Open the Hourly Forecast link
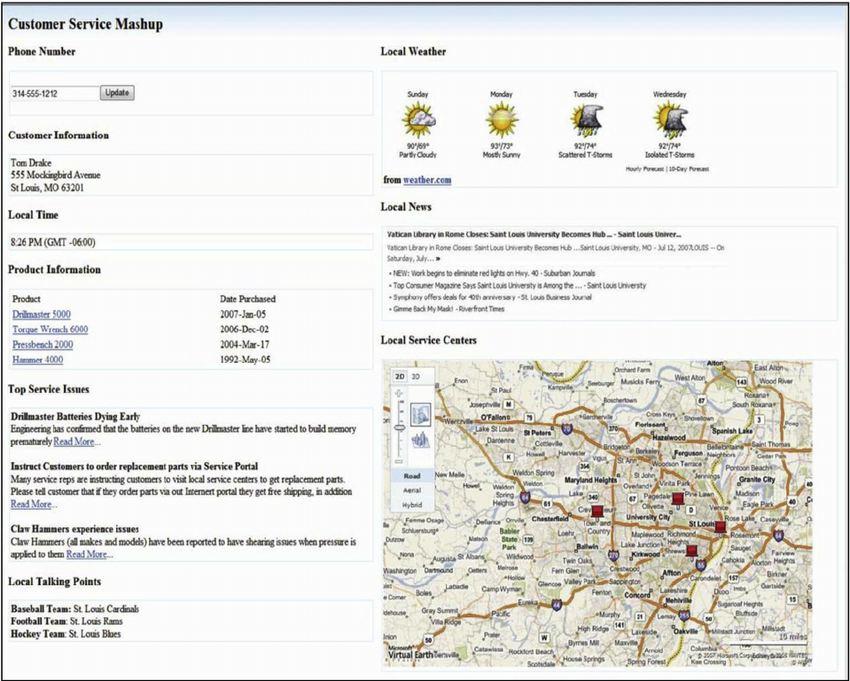 645,169
